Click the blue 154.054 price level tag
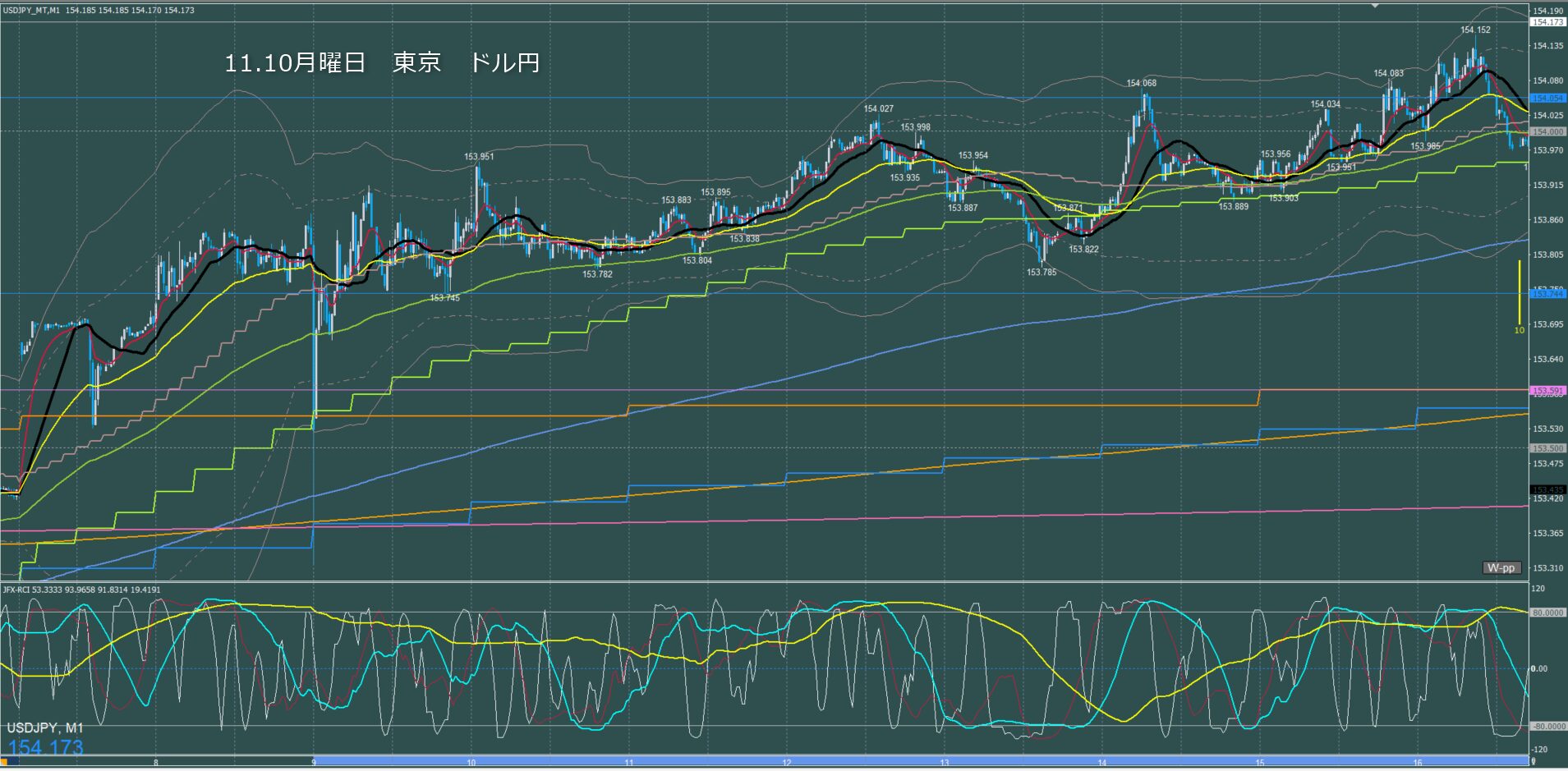 [x=1547, y=98]
